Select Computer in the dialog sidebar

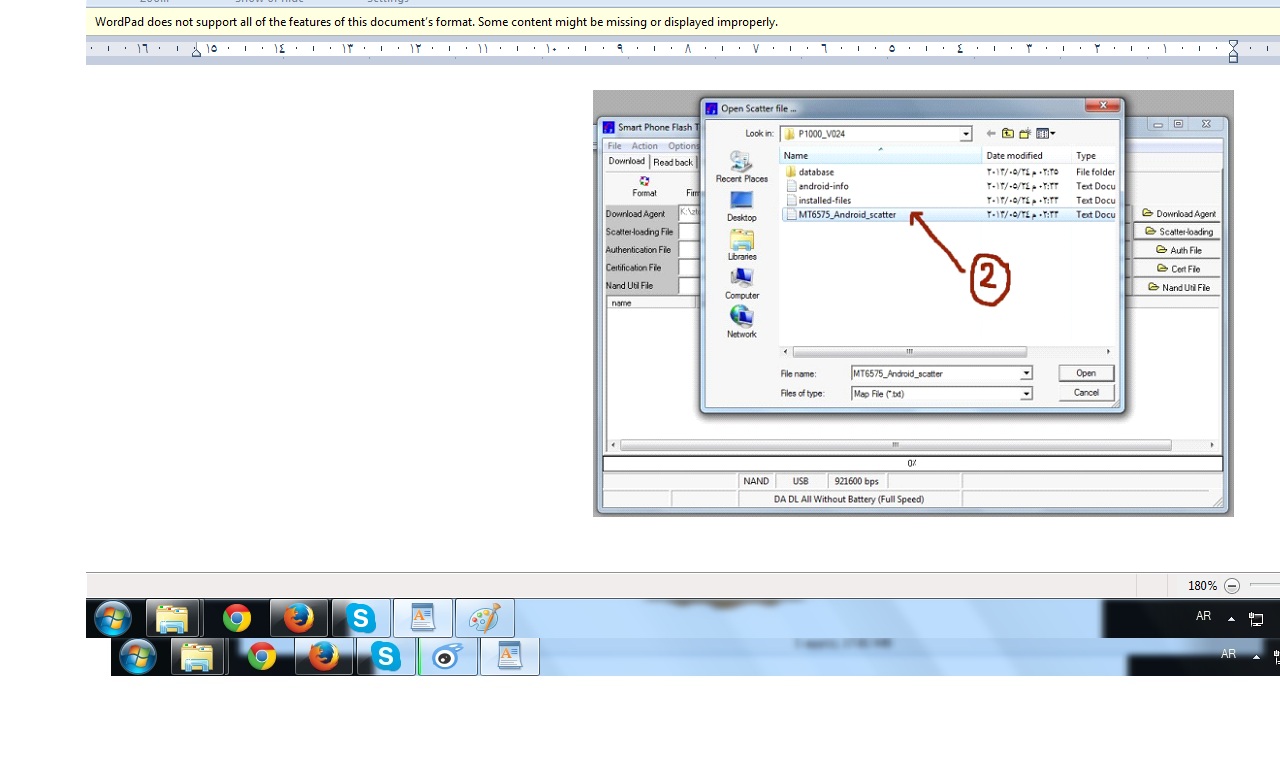point(742,284)
